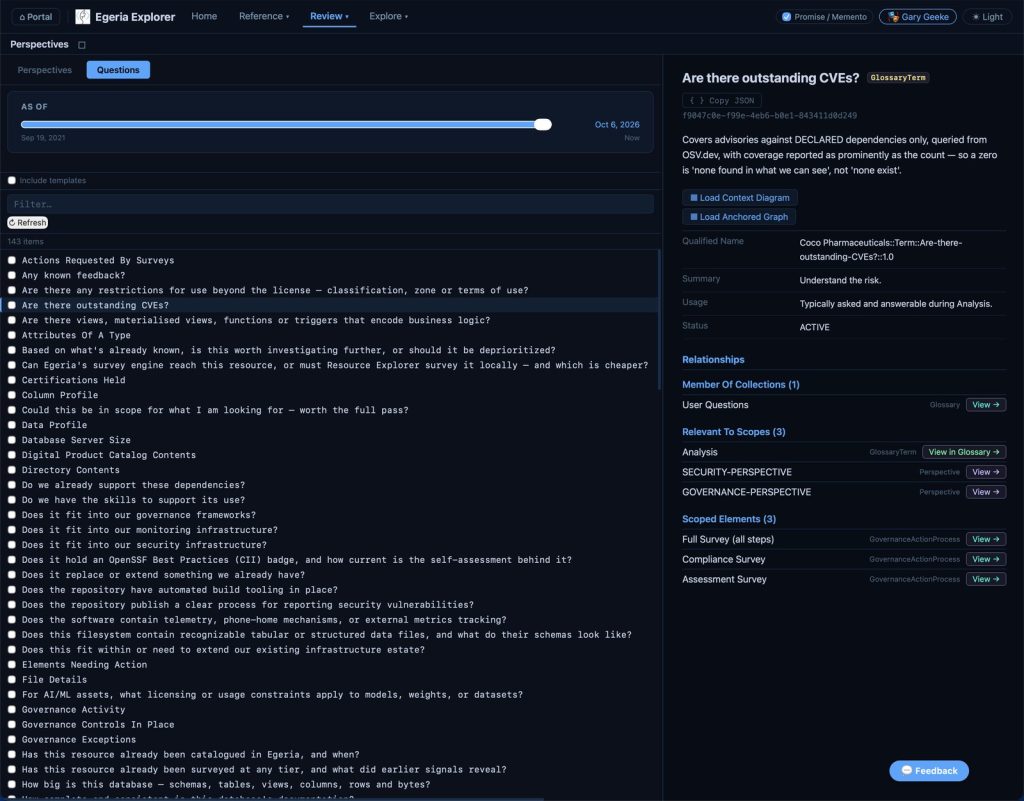Select 'Governance Controls In Place' row
This screenshot has width=1024, height=801.
pyautogui.click(x=330, y=725)
